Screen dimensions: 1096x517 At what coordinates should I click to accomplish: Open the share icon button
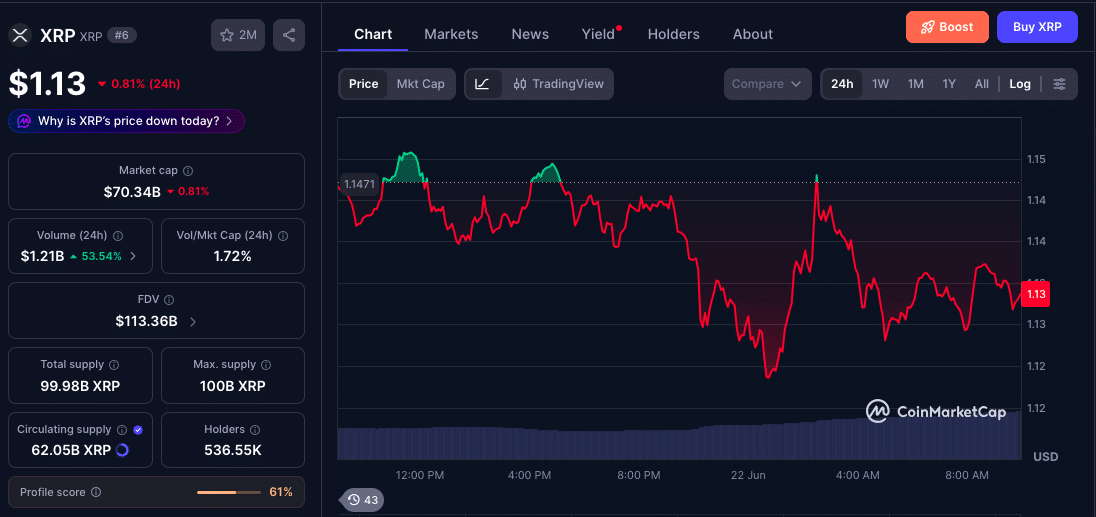pyautogui.click(x=289, y=36)
